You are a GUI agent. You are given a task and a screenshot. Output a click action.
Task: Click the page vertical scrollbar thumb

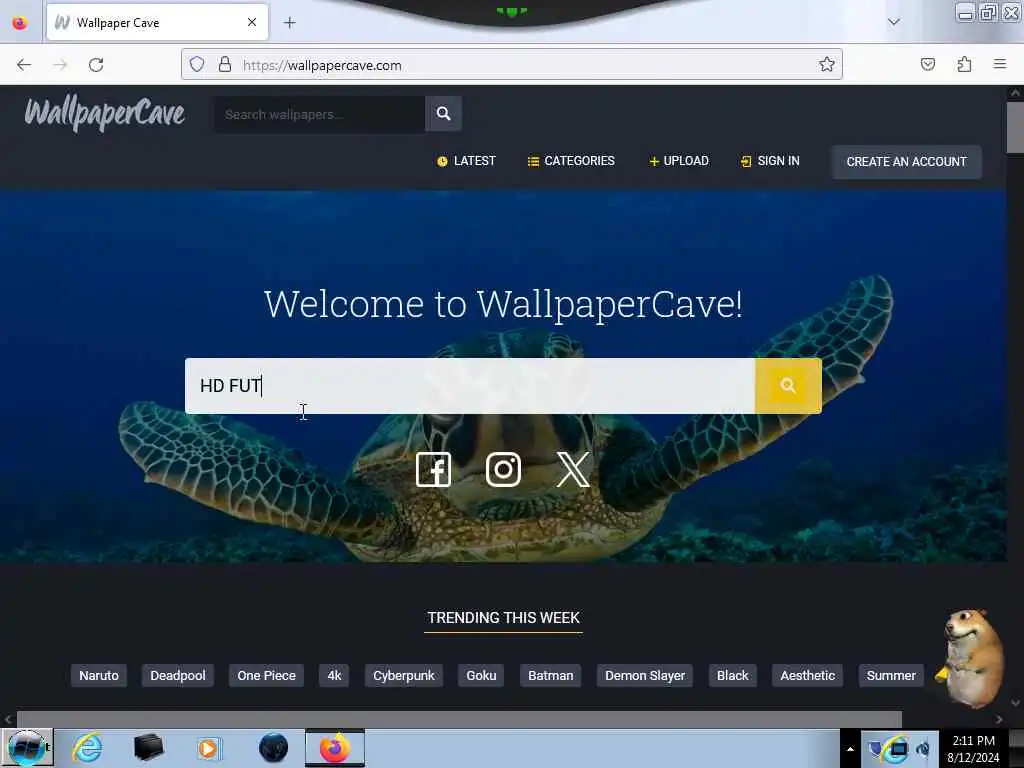tap(1015, 127)
